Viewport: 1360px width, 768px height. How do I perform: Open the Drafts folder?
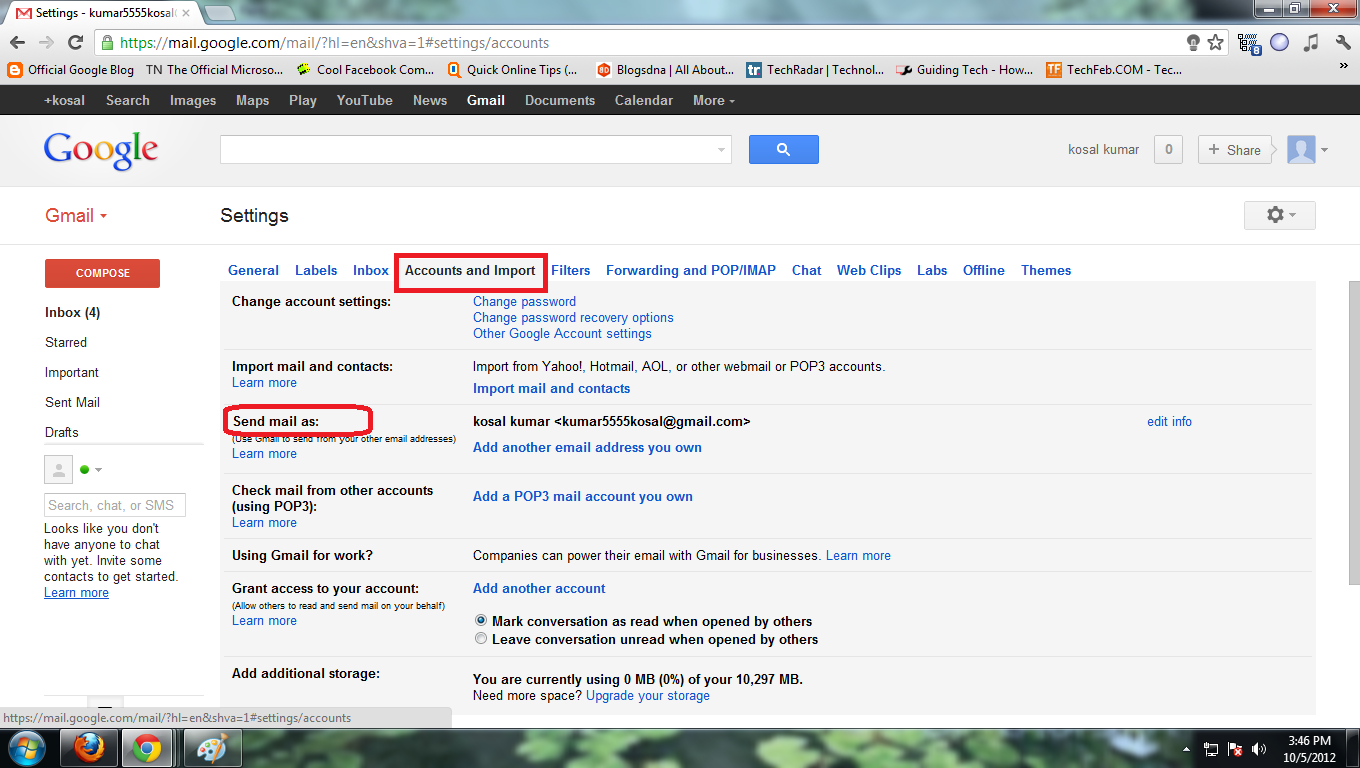coord(62,432)
